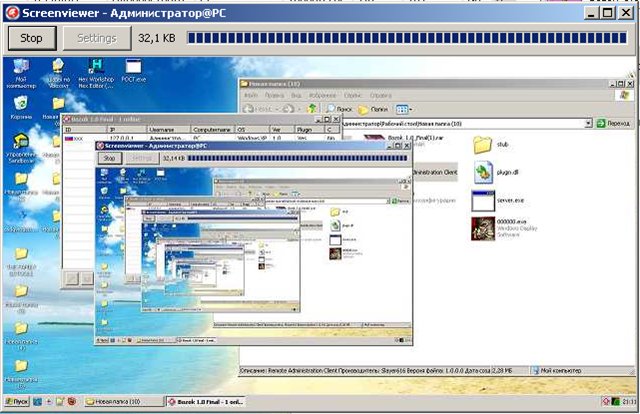Screen dimensions: 640x414
Task: Click the first quick launch icon beside Пуск
Action: (x=37, y=402)
